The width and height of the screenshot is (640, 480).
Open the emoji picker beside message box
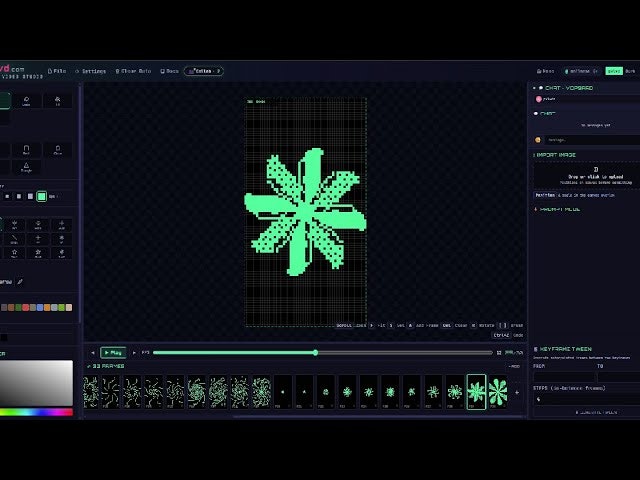[538, 140]
